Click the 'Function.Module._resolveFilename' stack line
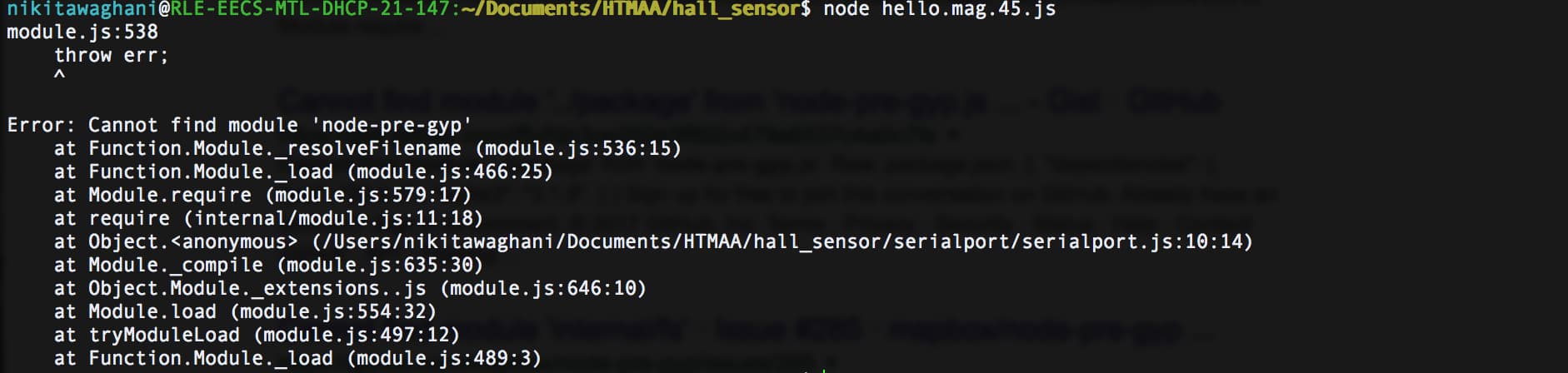The image size is (1568, 373). [367, 148]
